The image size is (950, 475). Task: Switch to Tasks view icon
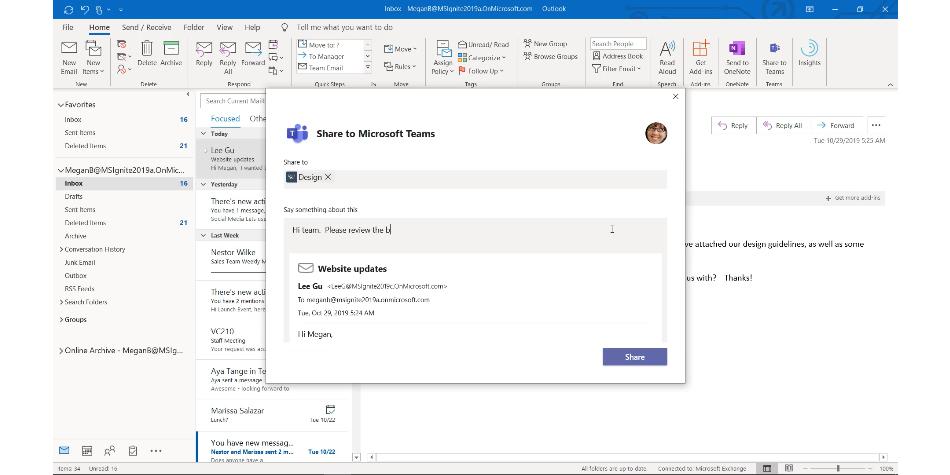133,450
